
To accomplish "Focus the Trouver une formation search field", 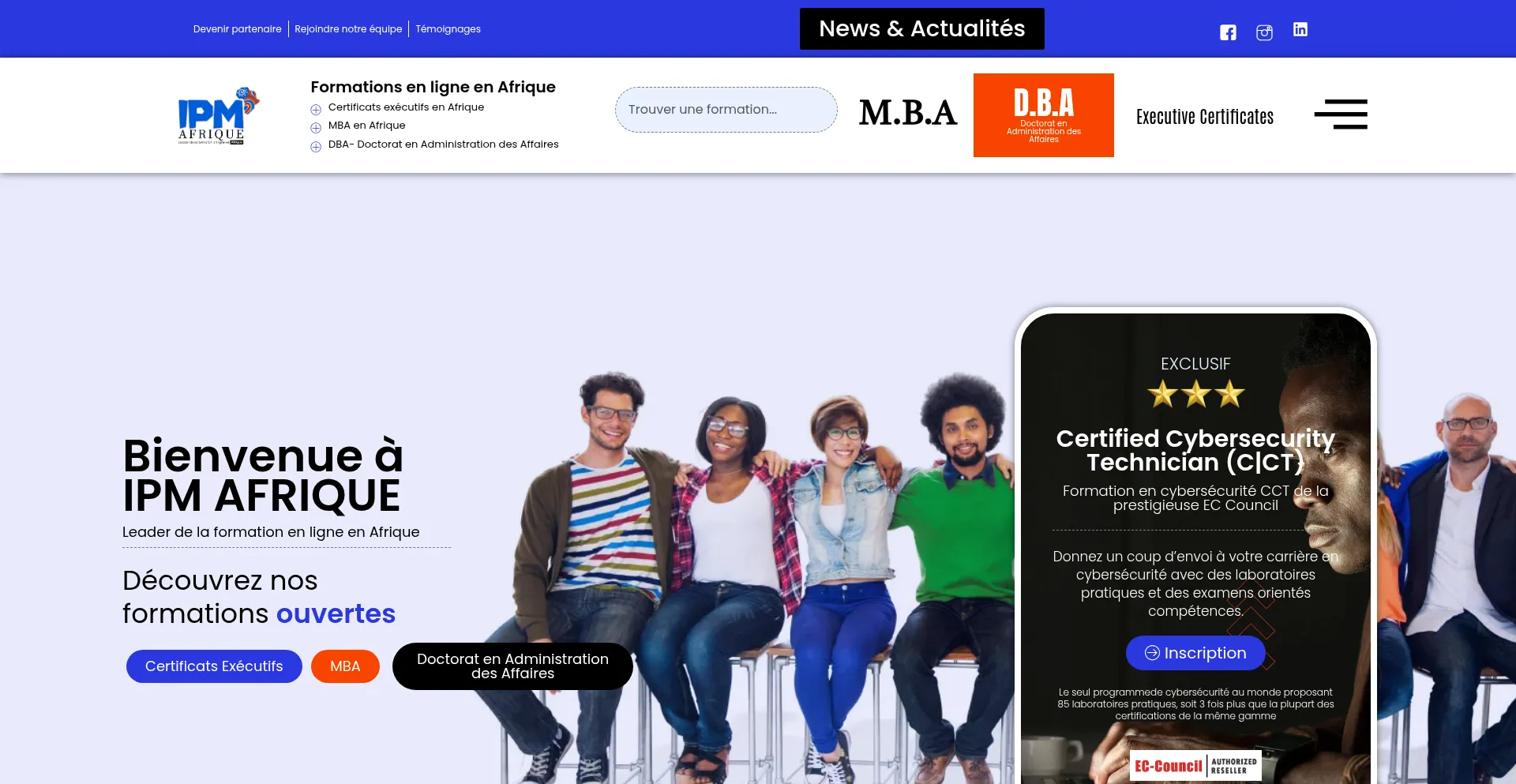I will 726,110.
